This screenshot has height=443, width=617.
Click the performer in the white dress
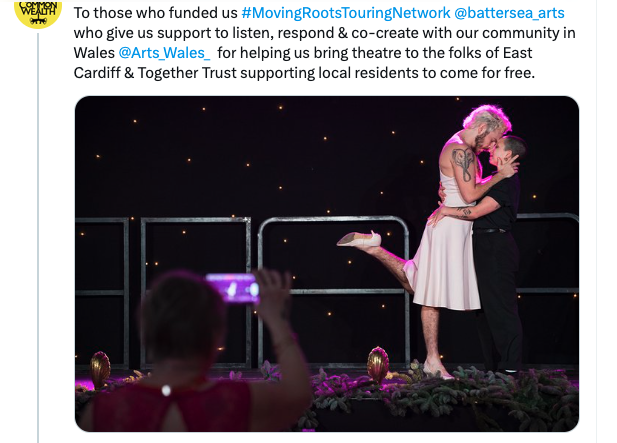click(453, 236)
